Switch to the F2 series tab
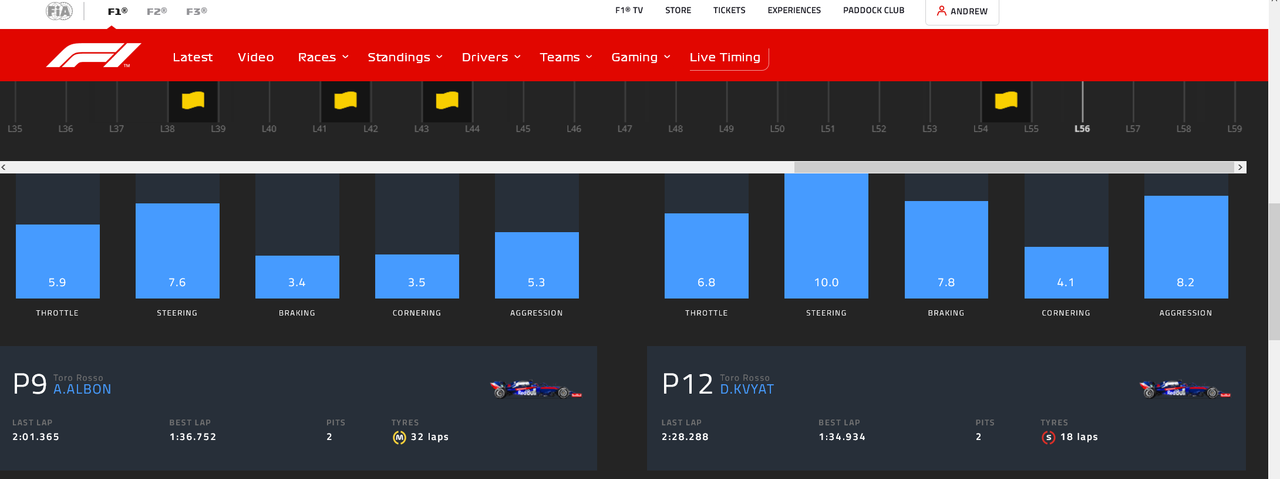Image resolution: width=1280 pixels, height=479 pixels. [x=156, y=11]
